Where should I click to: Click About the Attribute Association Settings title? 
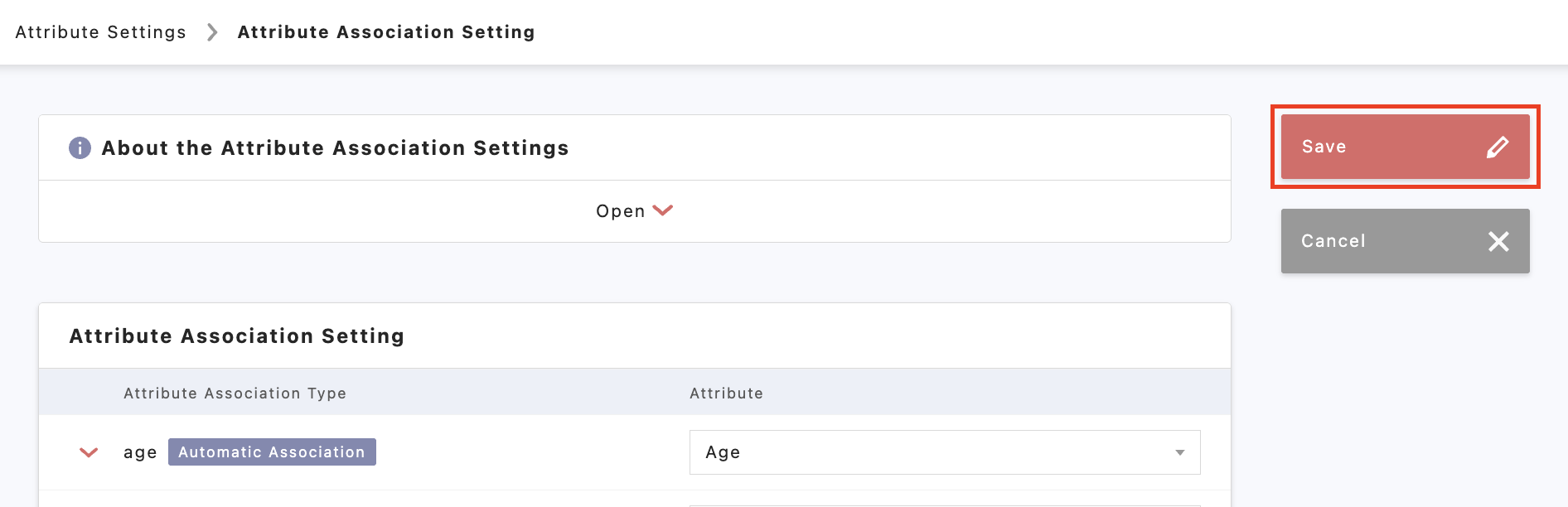point(335,148)
